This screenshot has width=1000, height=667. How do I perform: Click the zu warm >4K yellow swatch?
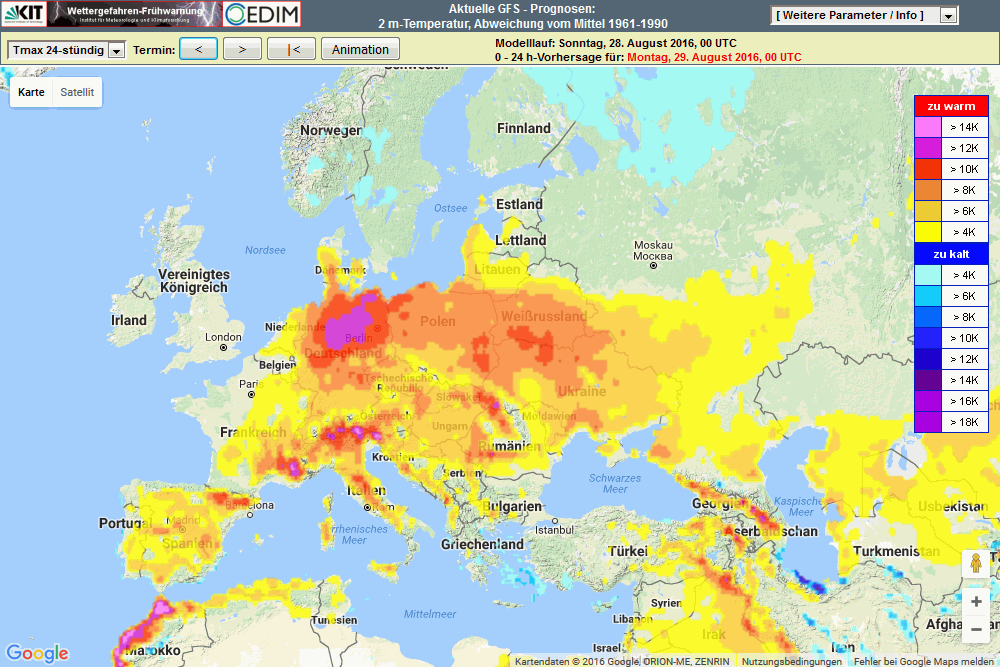[928, 232]
